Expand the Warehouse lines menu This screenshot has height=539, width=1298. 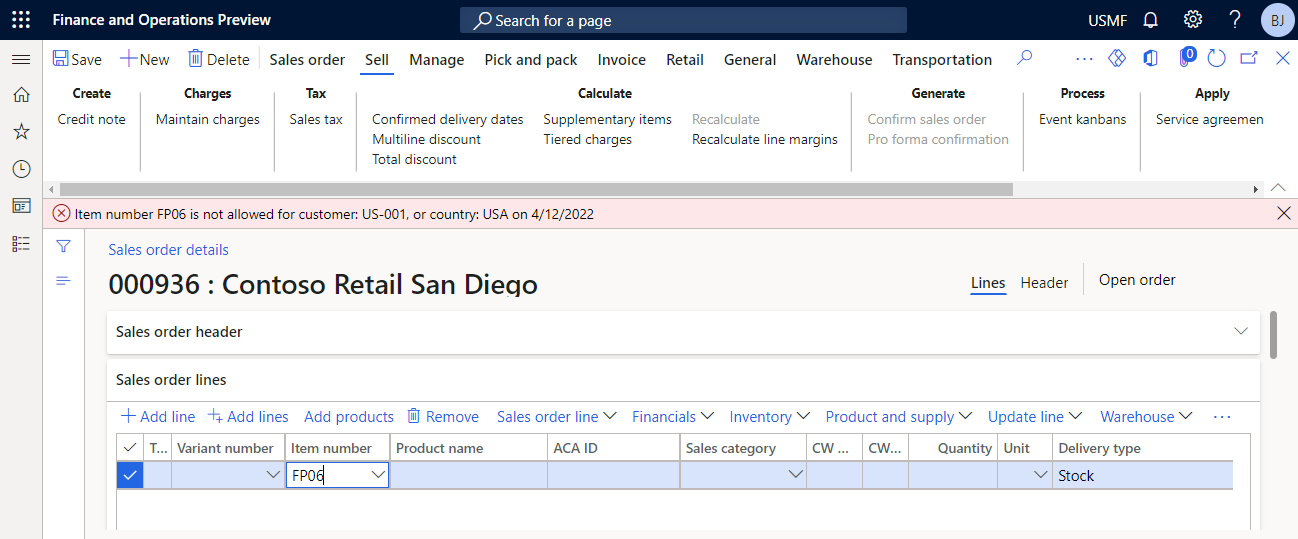click(x=1146, y=417)
